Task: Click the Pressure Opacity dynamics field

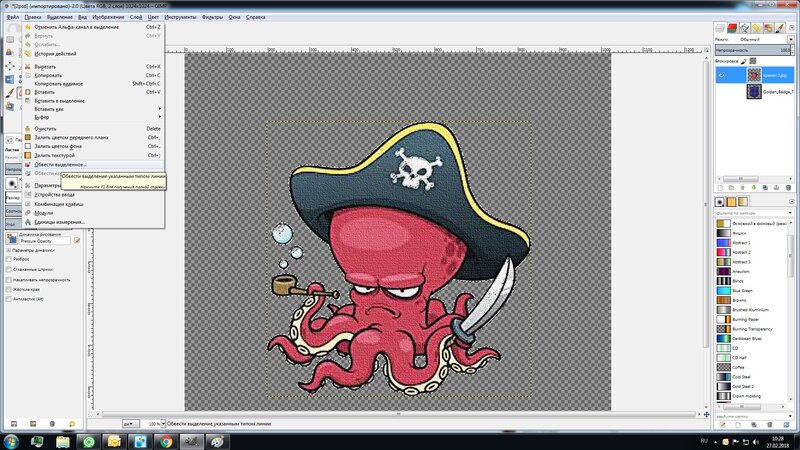Action: (44, 241)
